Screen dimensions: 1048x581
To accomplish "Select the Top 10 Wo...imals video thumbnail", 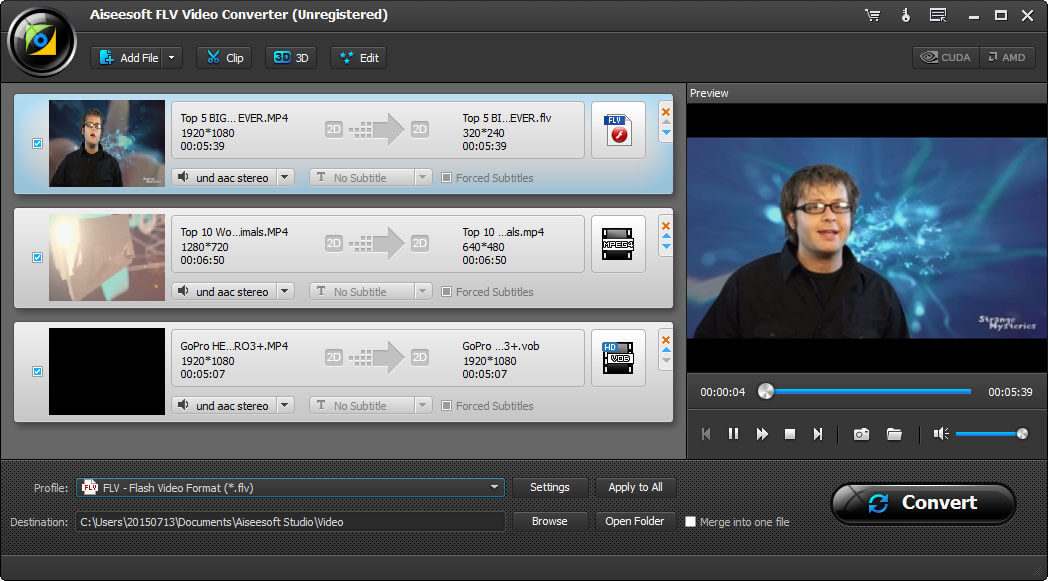I will point(107,257).
